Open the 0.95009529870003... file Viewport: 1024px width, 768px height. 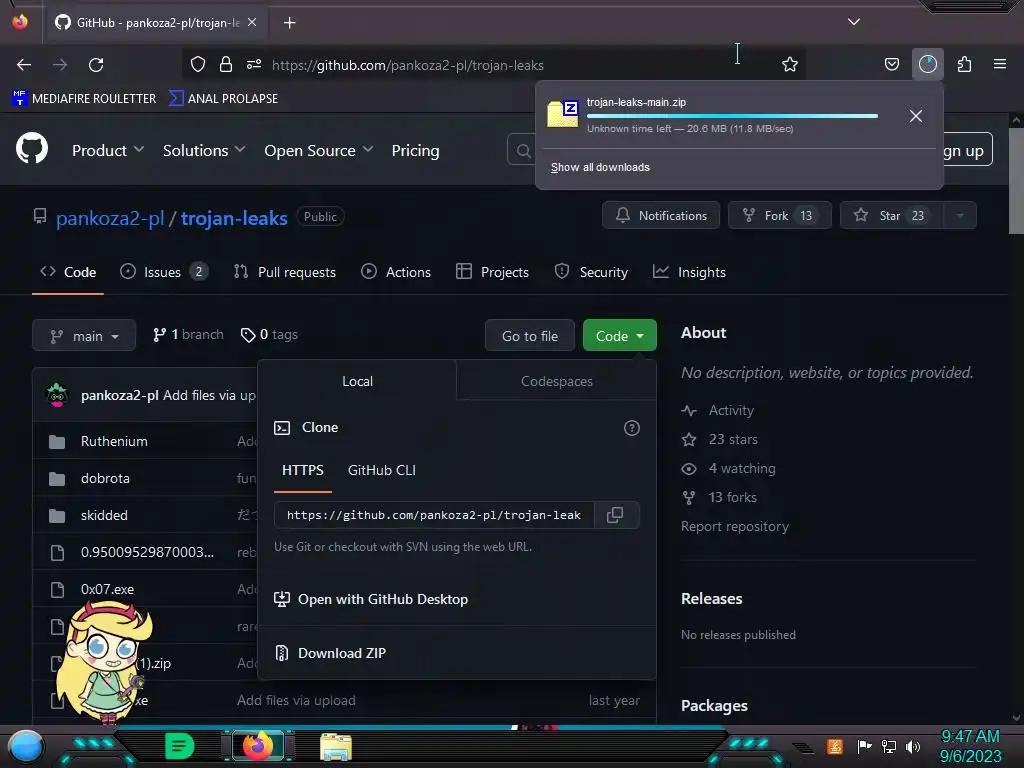[x=148, y=552]
